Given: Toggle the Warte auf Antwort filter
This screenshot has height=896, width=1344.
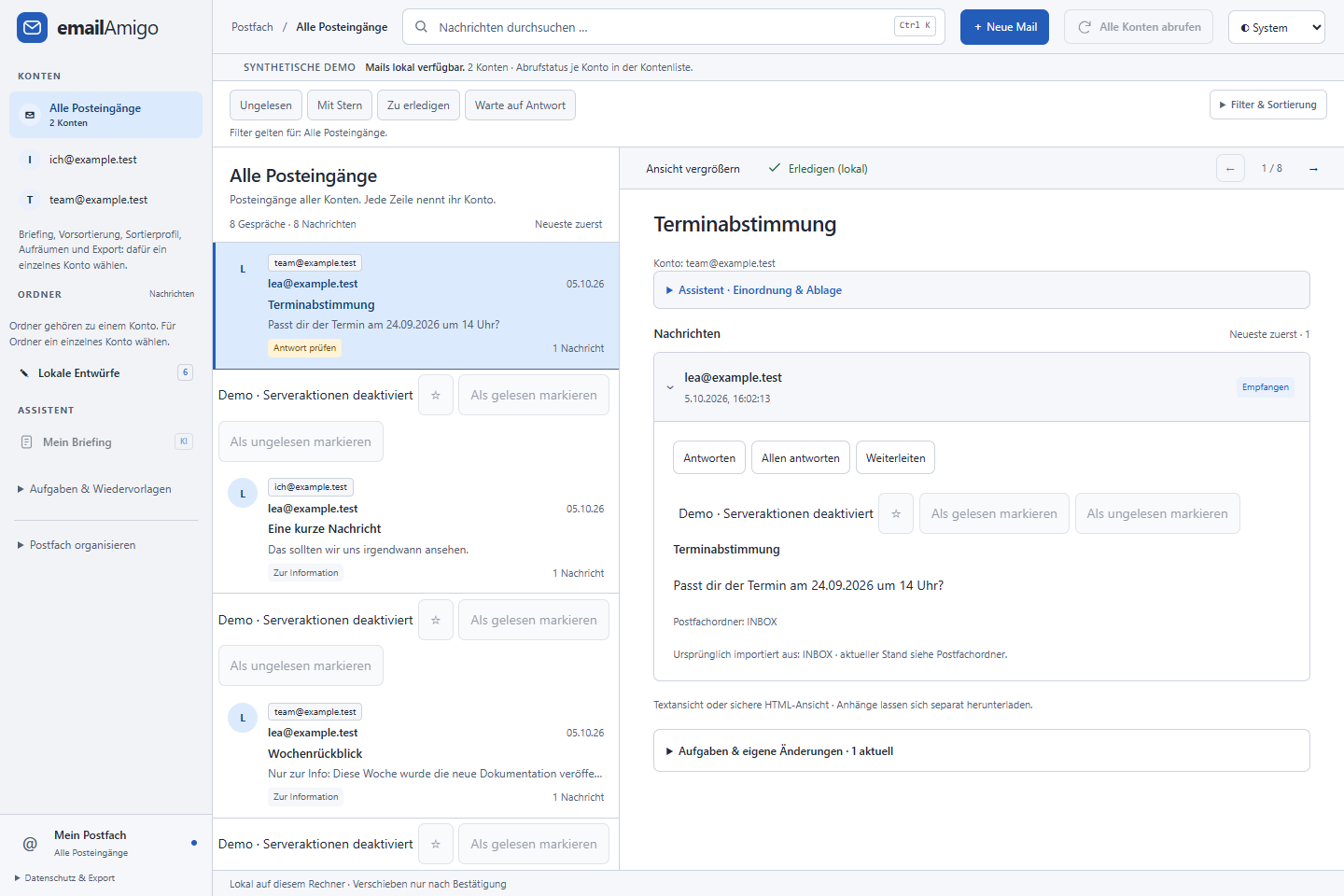Looking at the screenshot, I should pyautogui.click(x=520, y=105).
